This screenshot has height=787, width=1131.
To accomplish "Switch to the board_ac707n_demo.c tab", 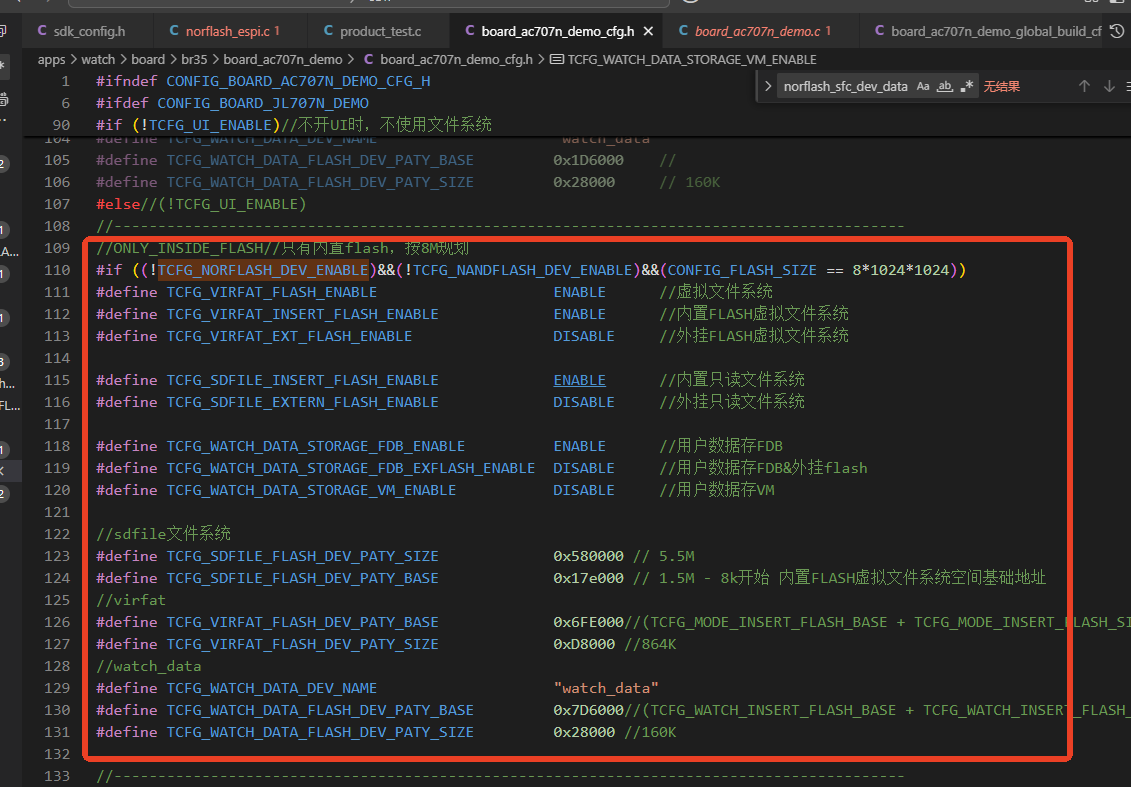I will pyautogui.click(x=760, y=31).
